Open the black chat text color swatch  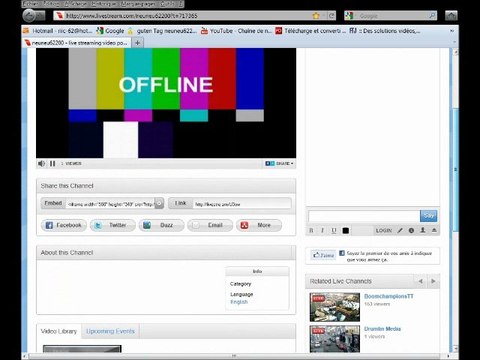click(x=346, y=230)
